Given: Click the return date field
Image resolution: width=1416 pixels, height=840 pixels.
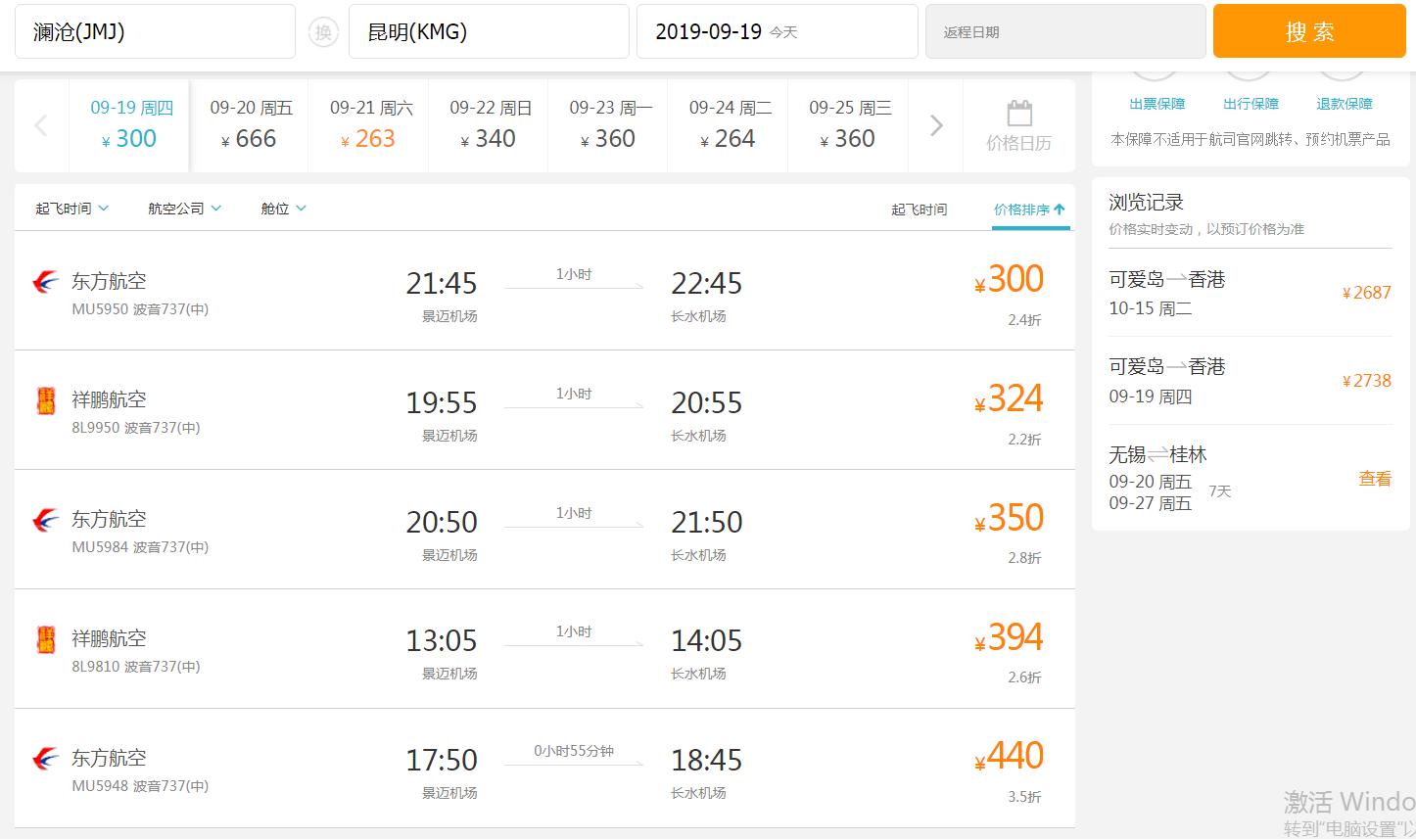Looking at the screenshot, I should [1065, 31].
